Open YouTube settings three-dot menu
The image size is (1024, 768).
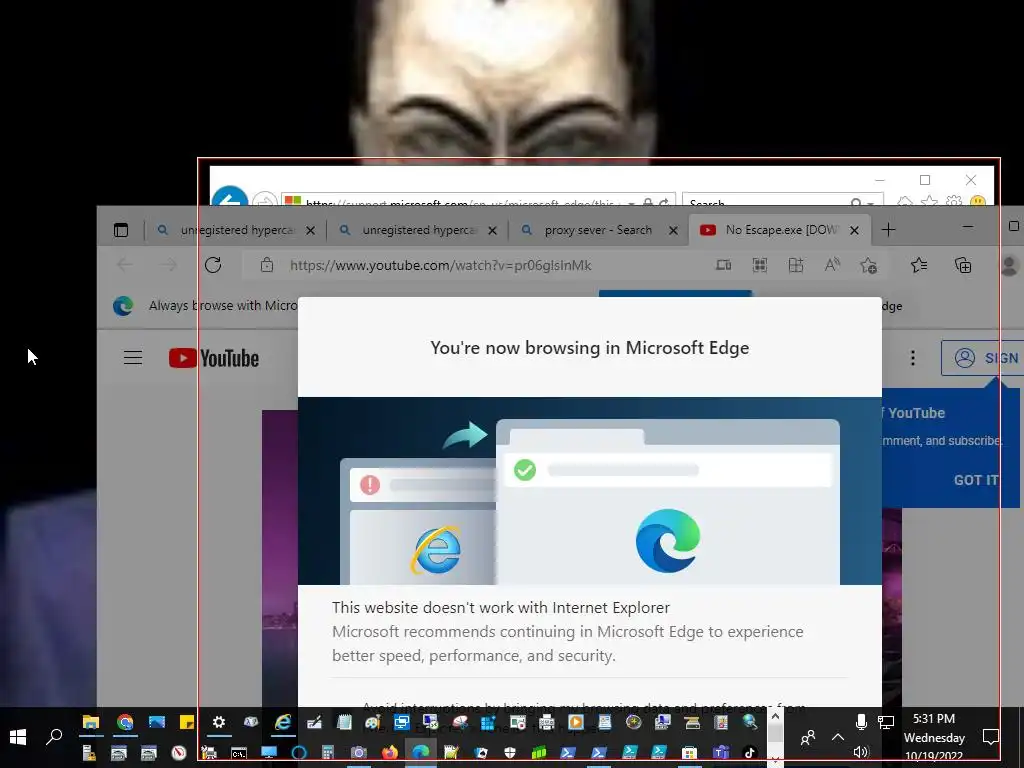(913, 358)
